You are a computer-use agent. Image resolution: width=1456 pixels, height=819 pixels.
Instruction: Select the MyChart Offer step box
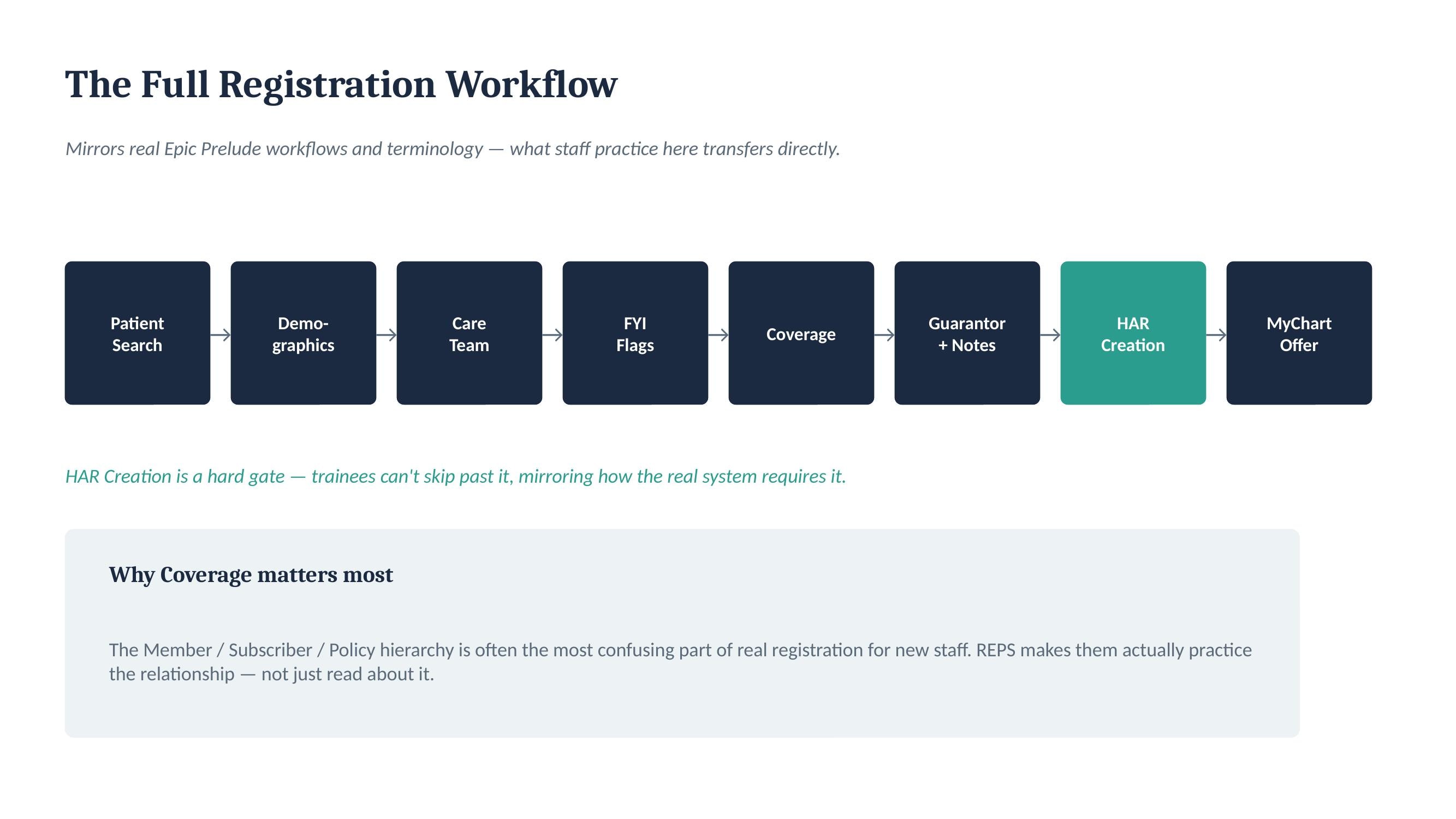(1299, 333)
